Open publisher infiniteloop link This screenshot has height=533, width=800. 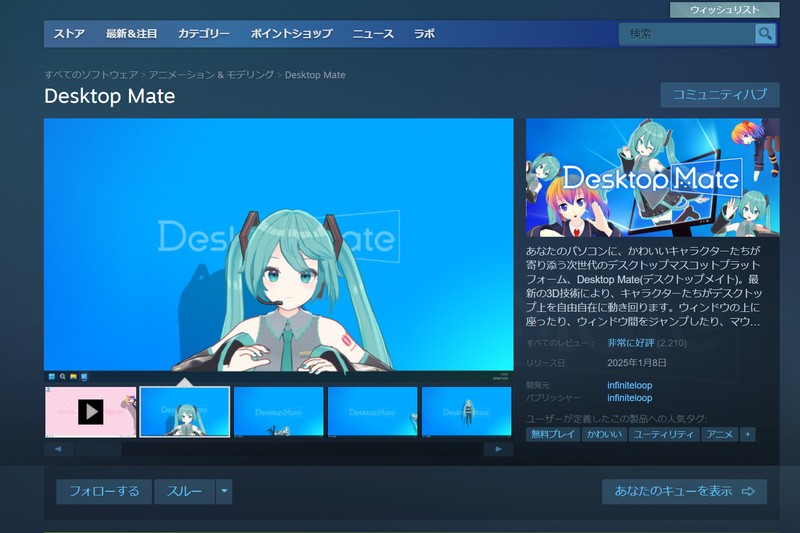click(x=630, y=398)
